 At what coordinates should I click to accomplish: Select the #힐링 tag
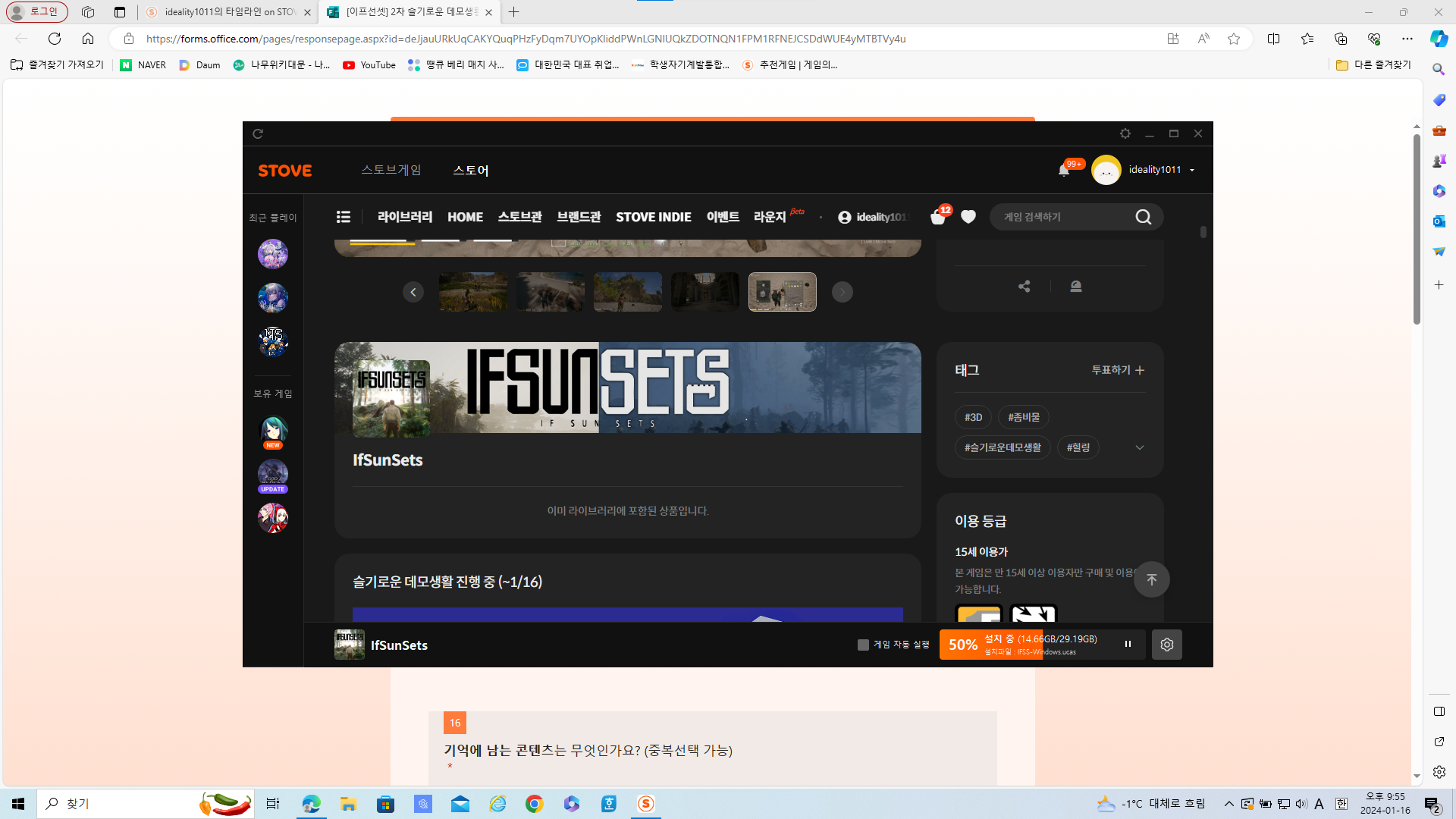click(x=1078, y=447)
